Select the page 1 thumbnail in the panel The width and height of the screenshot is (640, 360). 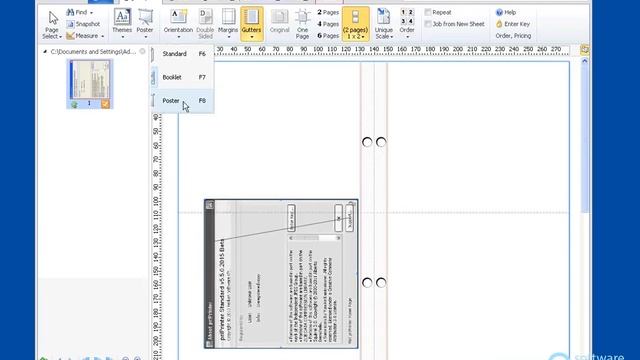coord(90,84)
